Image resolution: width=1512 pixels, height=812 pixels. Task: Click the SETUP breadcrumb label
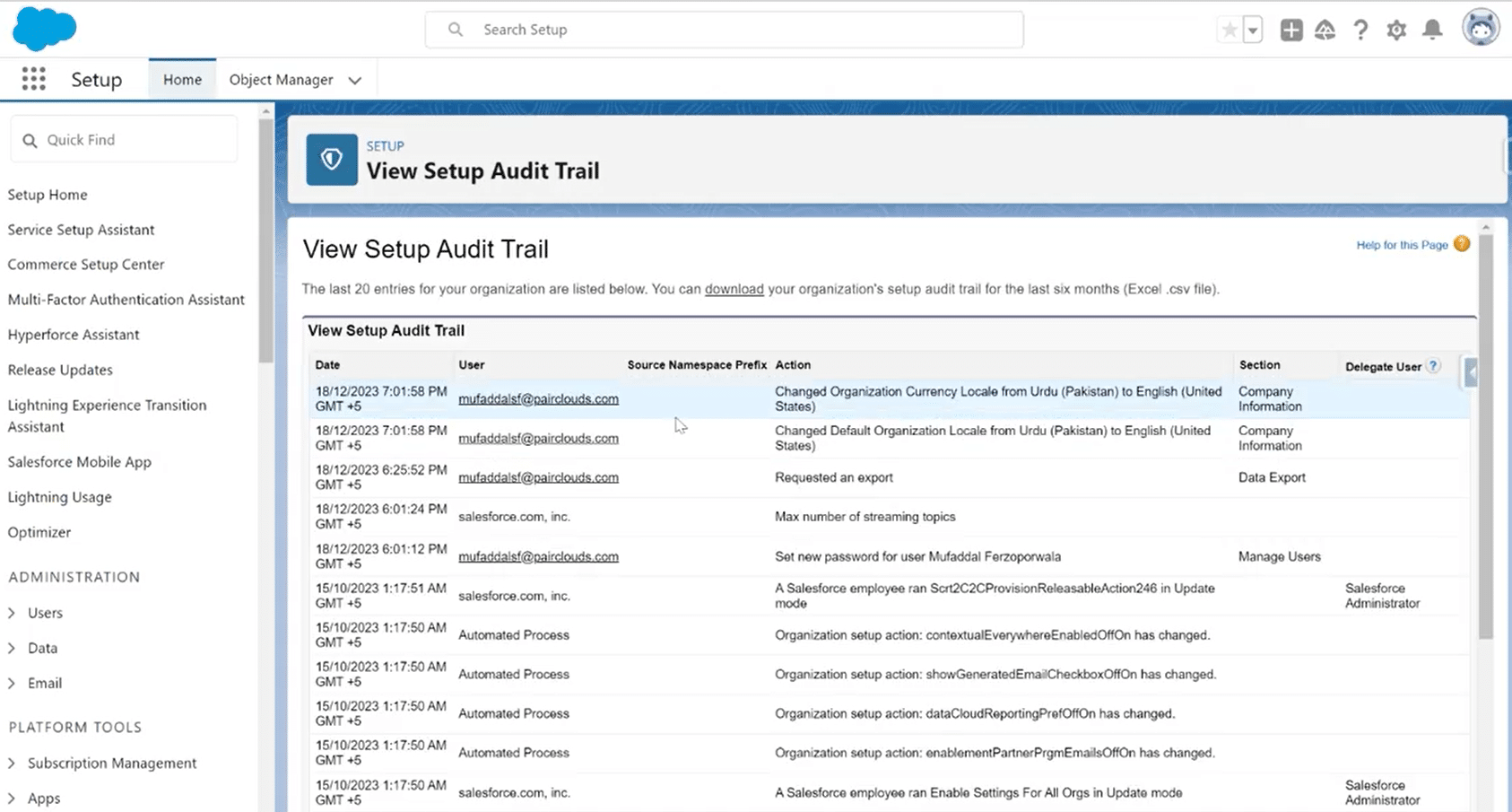(385, 146)
